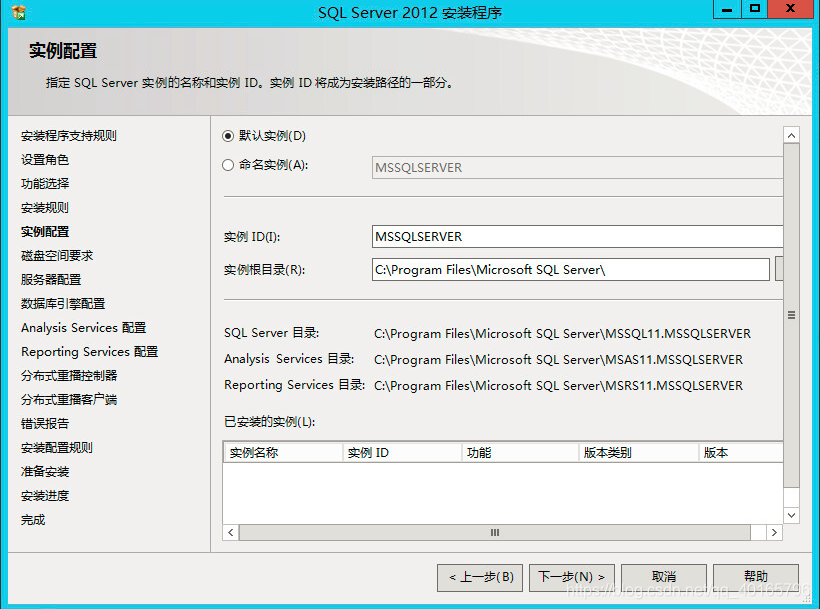Go back with the 上一步(B) button
This screenshot has height=609, width=820.
coord(480,577)
